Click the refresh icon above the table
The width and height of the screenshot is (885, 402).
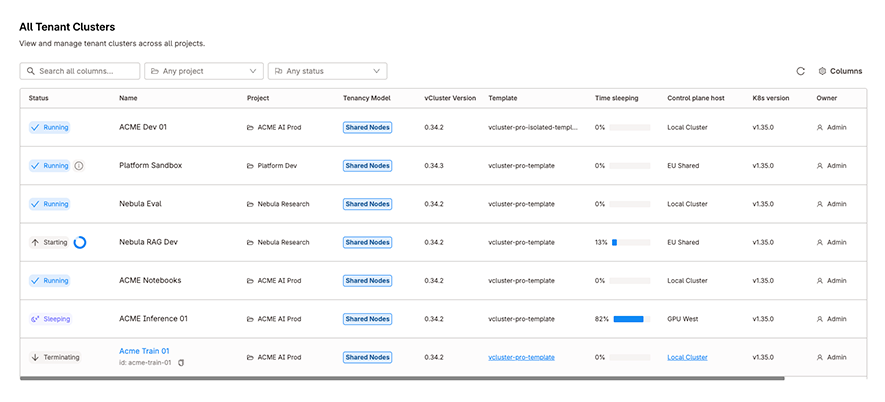point(800,71)
